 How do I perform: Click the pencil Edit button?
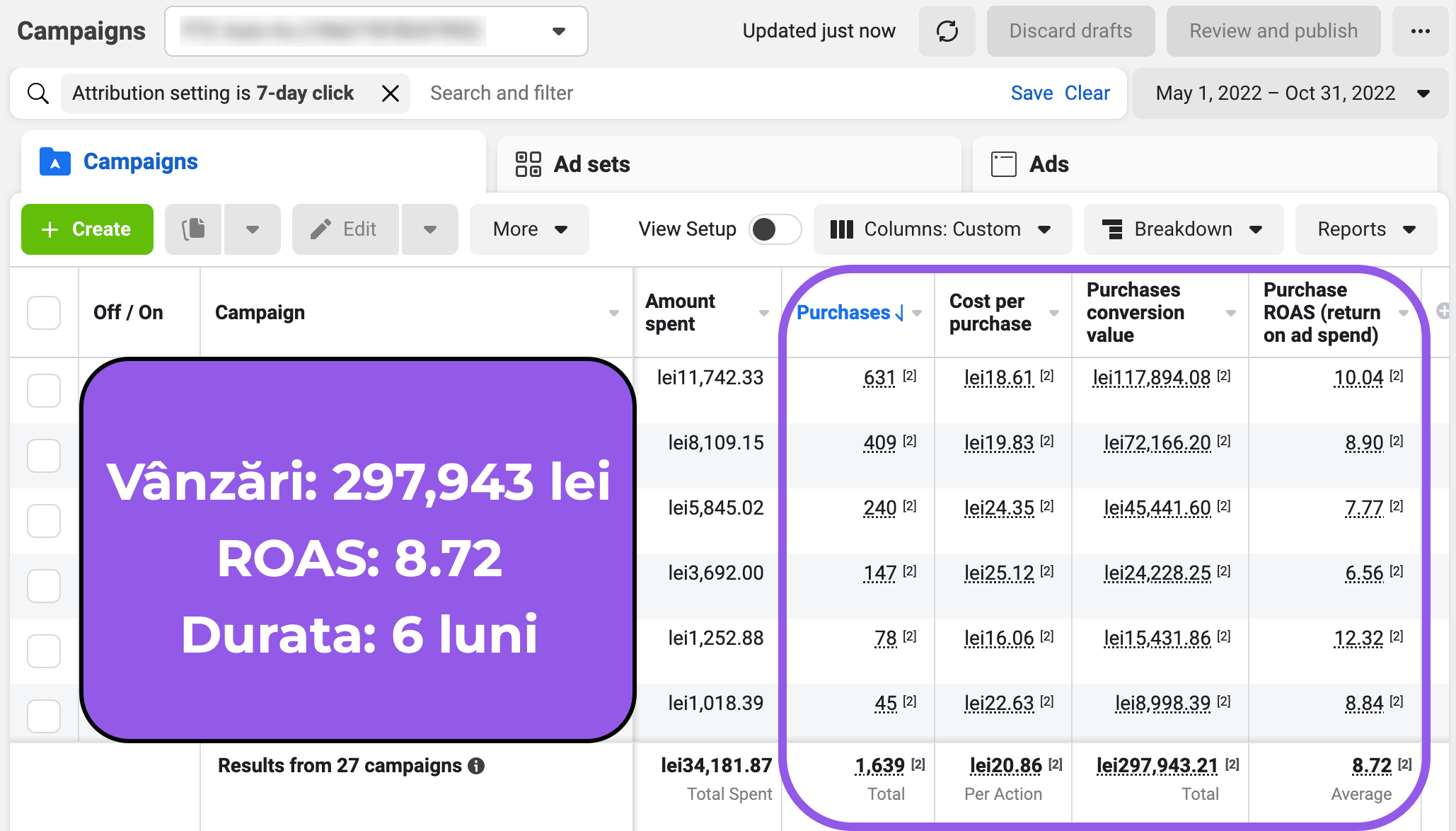(345, 229)
